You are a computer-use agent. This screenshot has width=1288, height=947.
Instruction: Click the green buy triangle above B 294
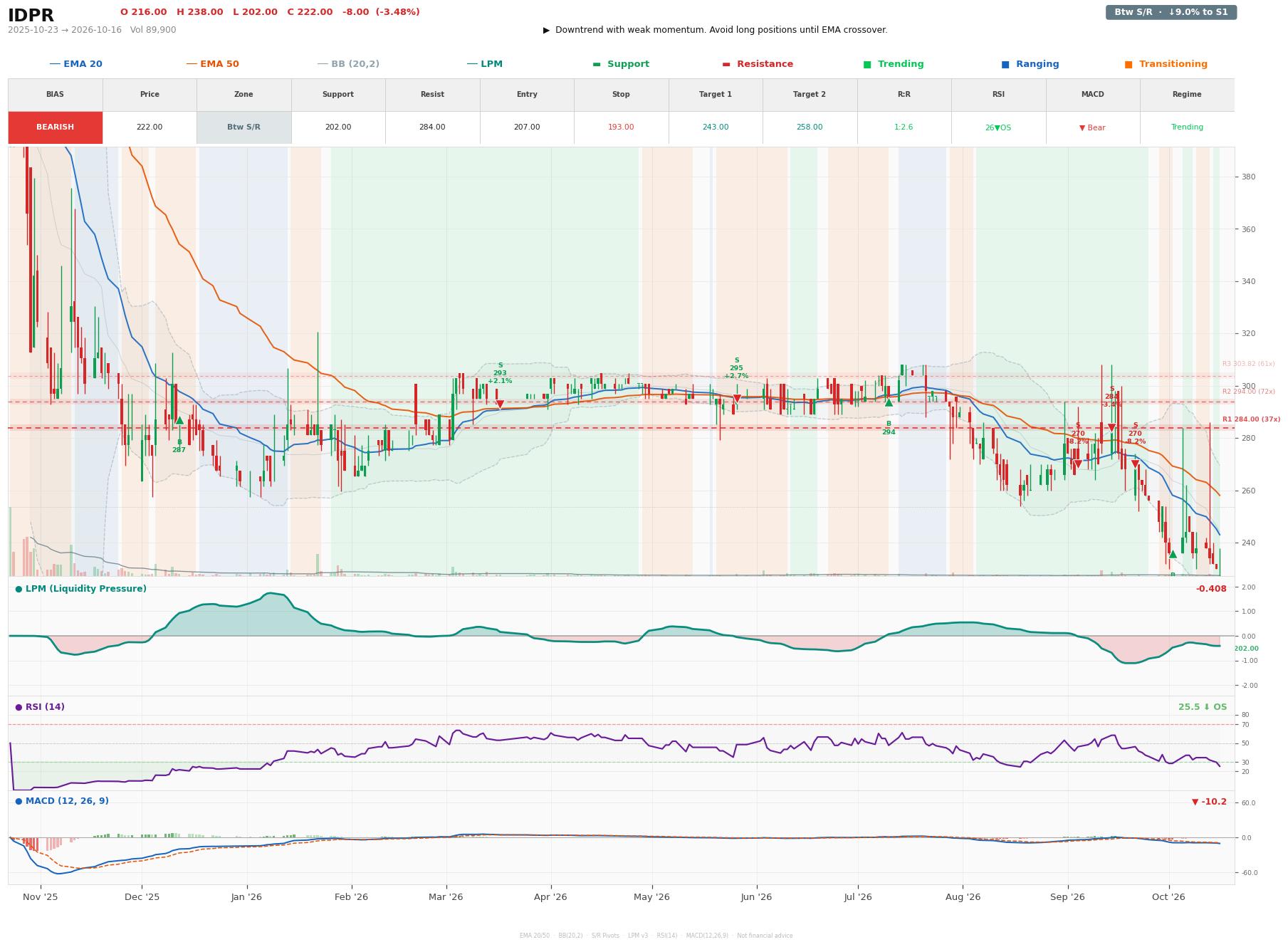[889, 402]
